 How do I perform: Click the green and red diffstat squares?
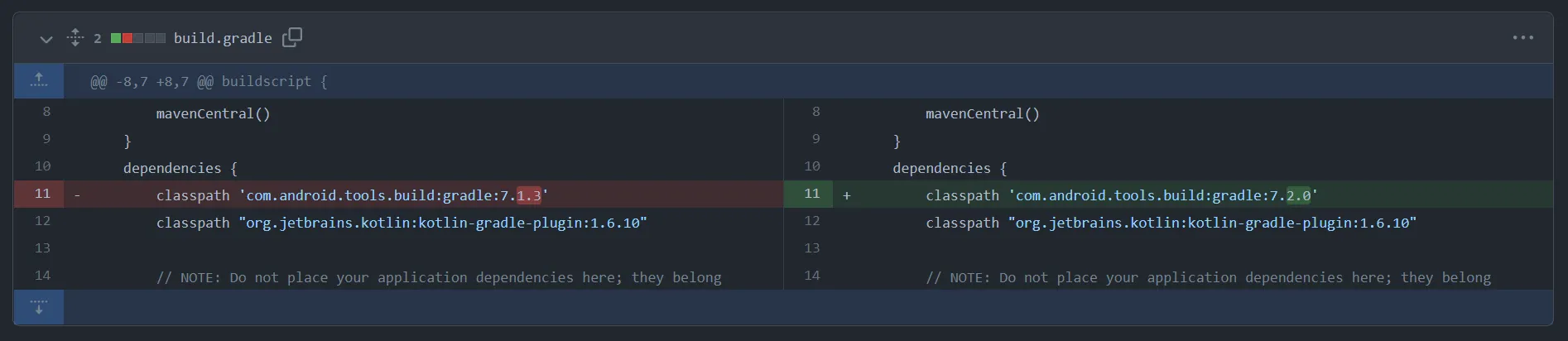[x=137, y=38]
